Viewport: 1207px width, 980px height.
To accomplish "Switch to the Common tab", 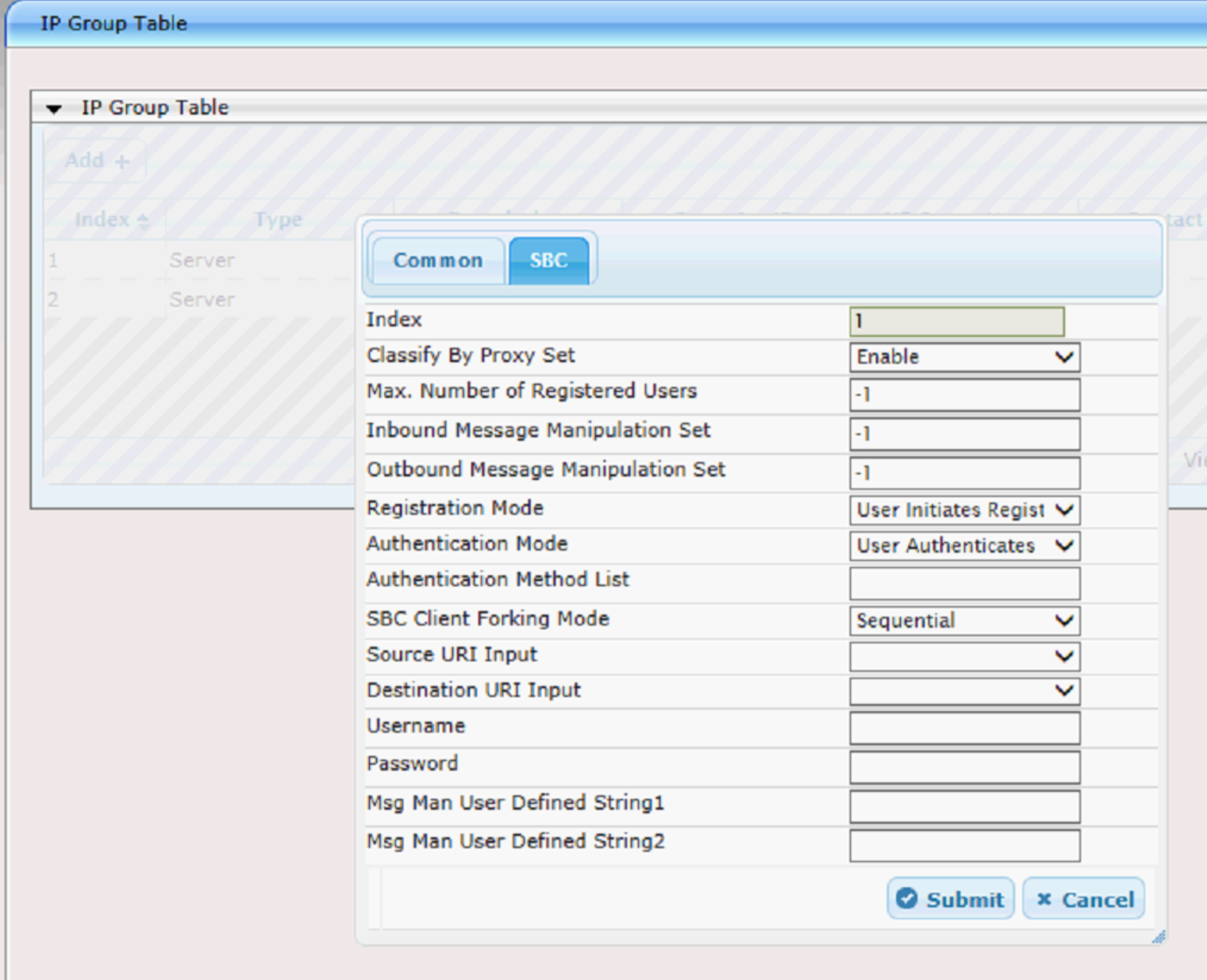I will coord(437,259).
